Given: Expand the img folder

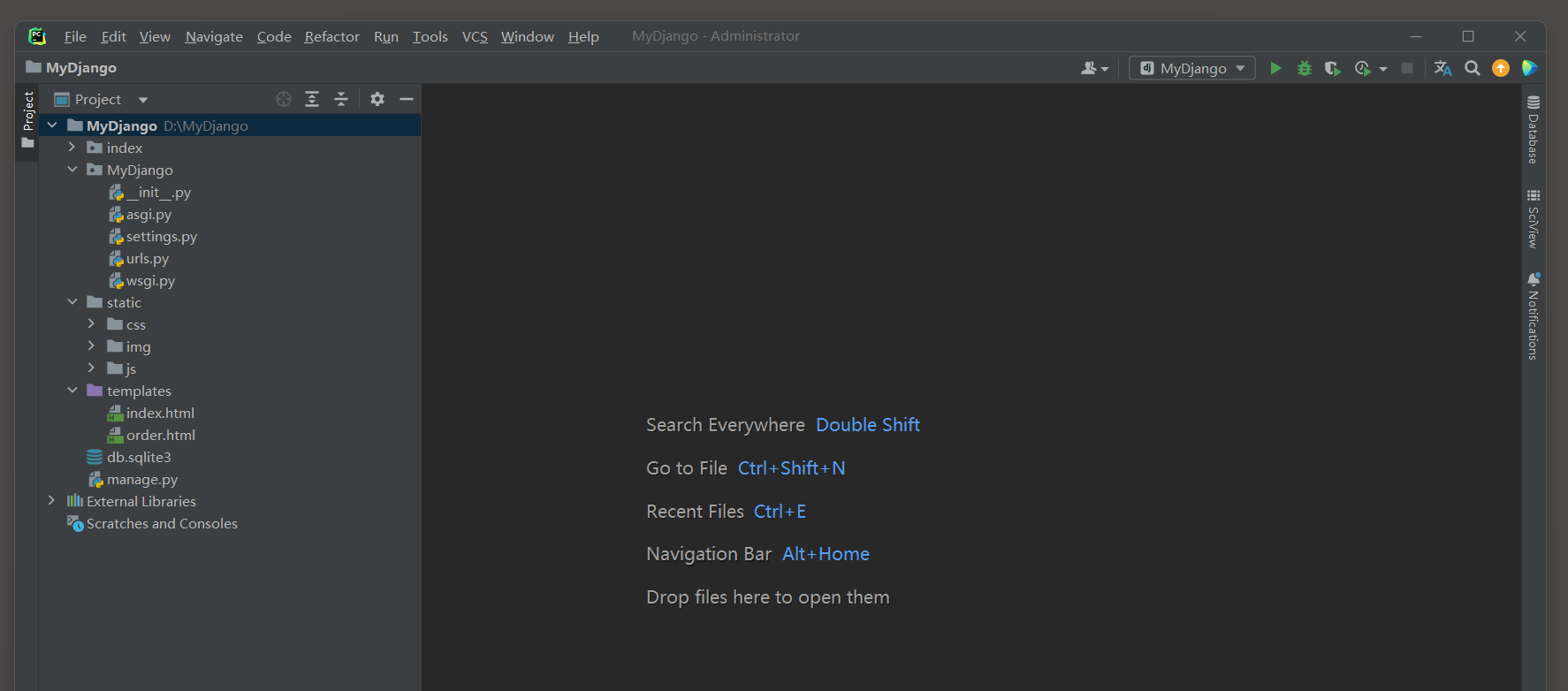Looking at the screenshot, I should click(x=91, y=346).
